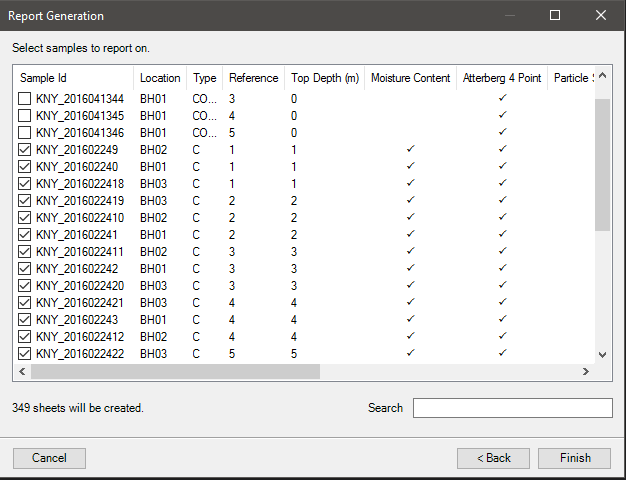Click BH03 location of KNY_2016022418
The width and height of the screenshot is (626, 480).
pos(153,184)
